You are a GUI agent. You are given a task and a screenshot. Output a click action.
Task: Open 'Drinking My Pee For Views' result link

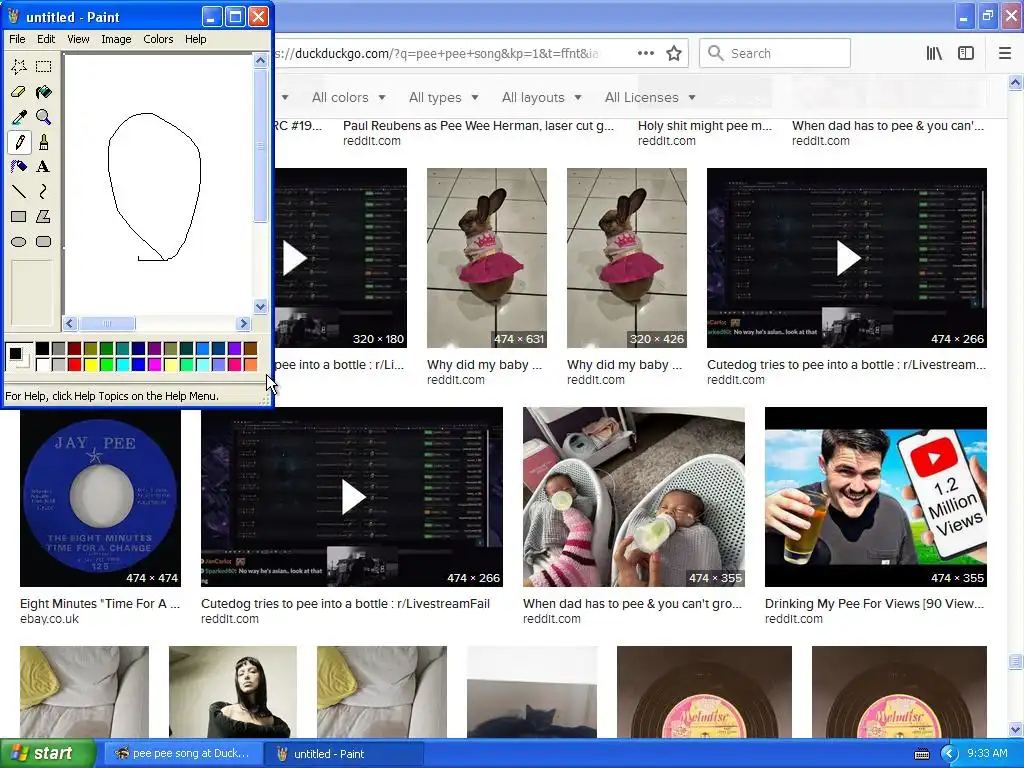coord(874,603)
